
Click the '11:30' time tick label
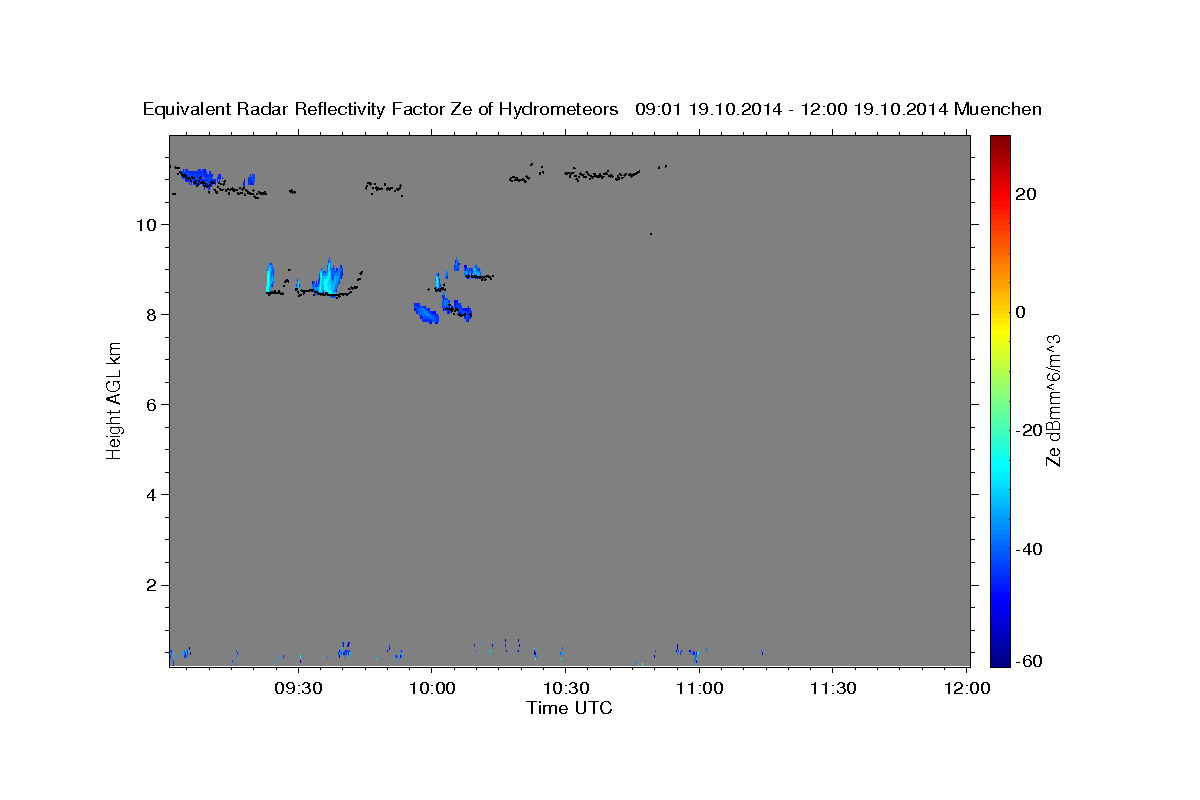[832, 688]
